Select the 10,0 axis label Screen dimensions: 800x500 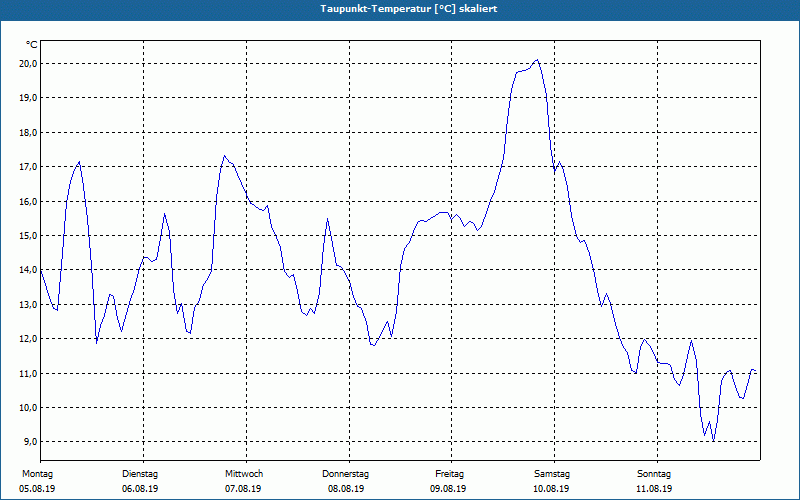point(28,408)
